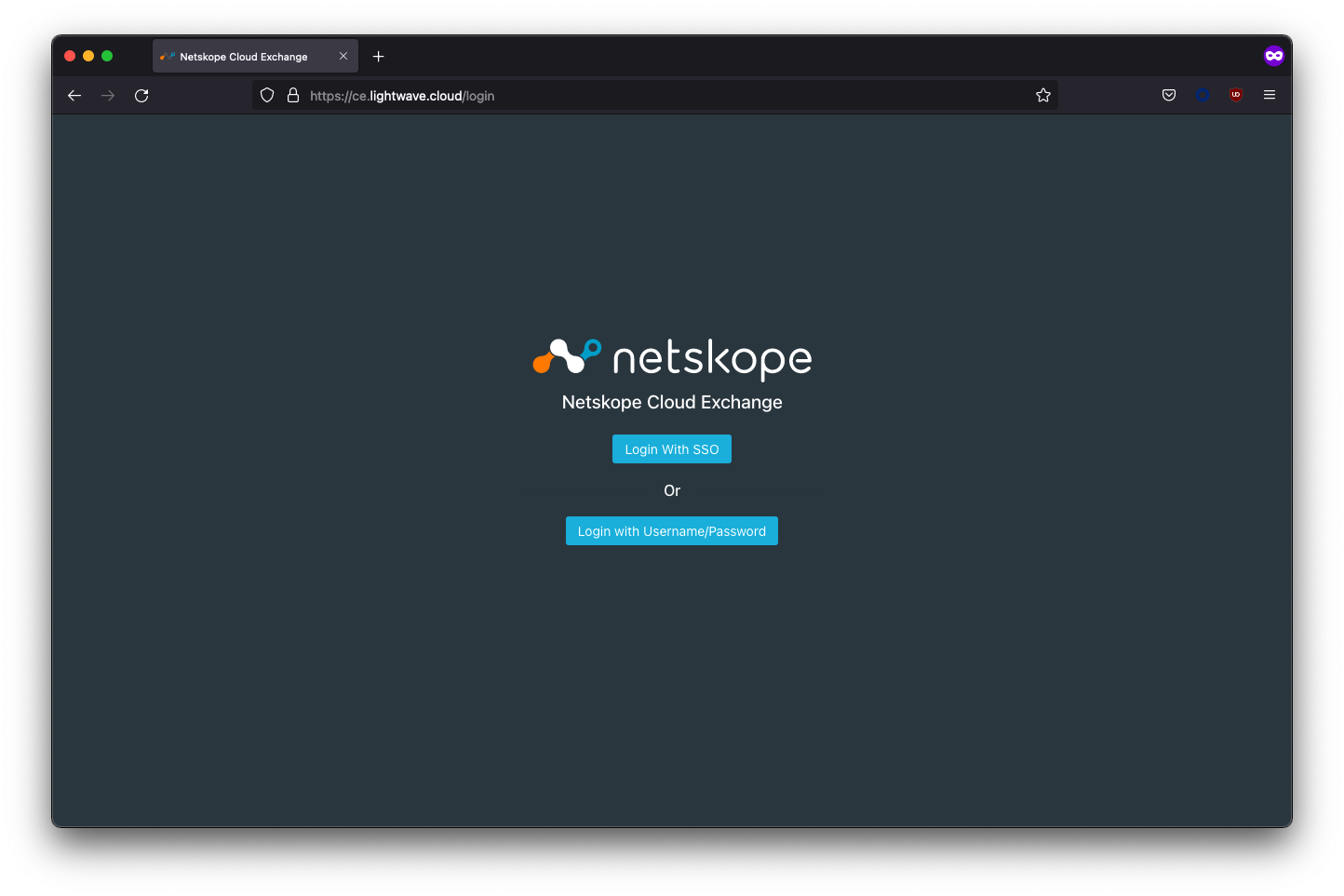Screen dimensions: 1344x896
Task: Focus the address bar URL field
Action: point(652,96)
